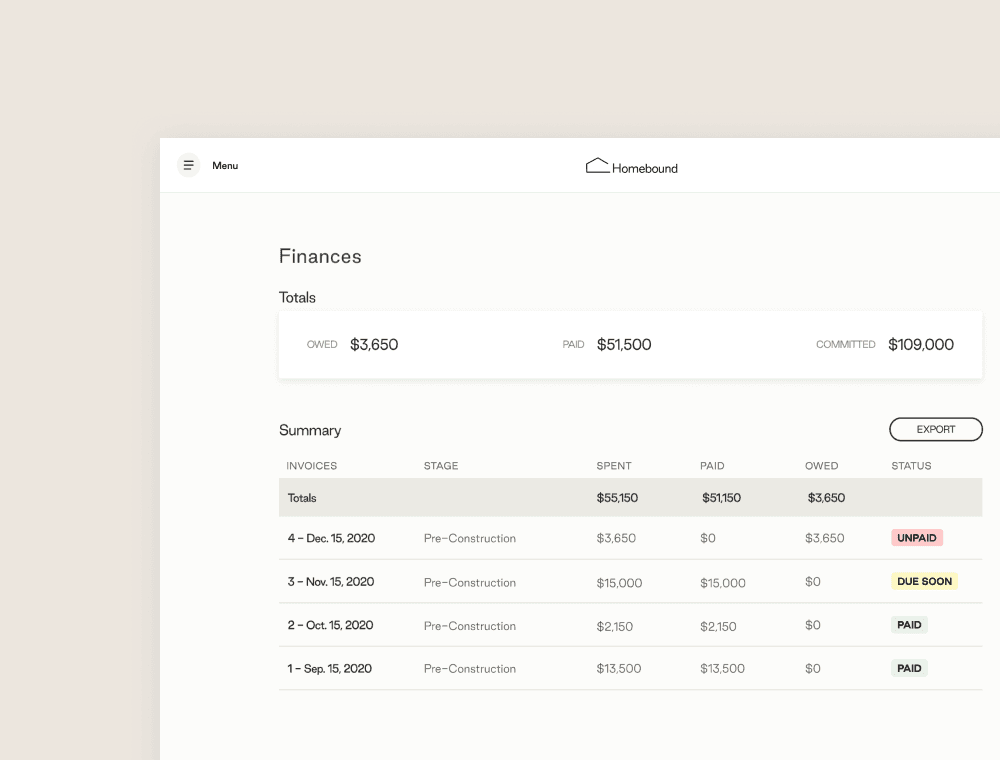Click Totals row spent value $55,150

[x=617, y=498]
